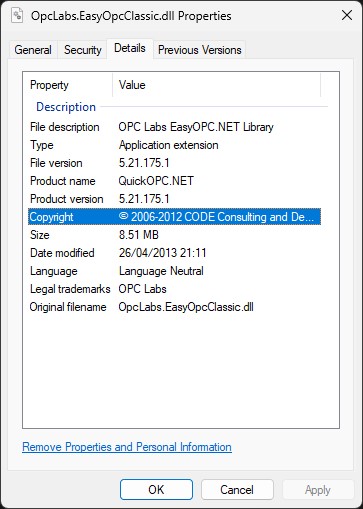Select the highlighted Copyright row

pos(174,217)
